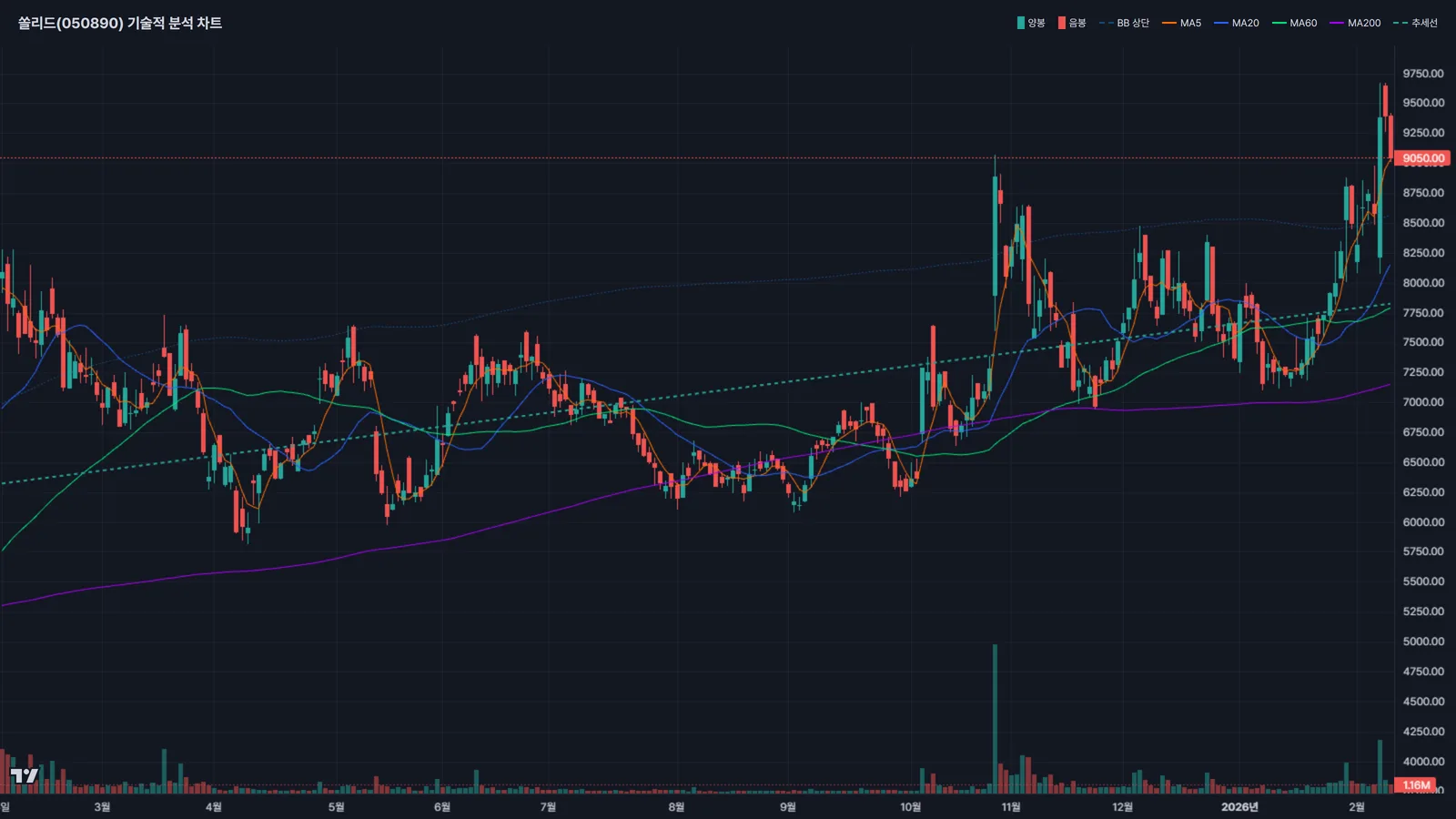The height and width of the screenshot is (819, 1456).
Task: Click the 1.16M volume label
Action: [x=1416, y=784]
